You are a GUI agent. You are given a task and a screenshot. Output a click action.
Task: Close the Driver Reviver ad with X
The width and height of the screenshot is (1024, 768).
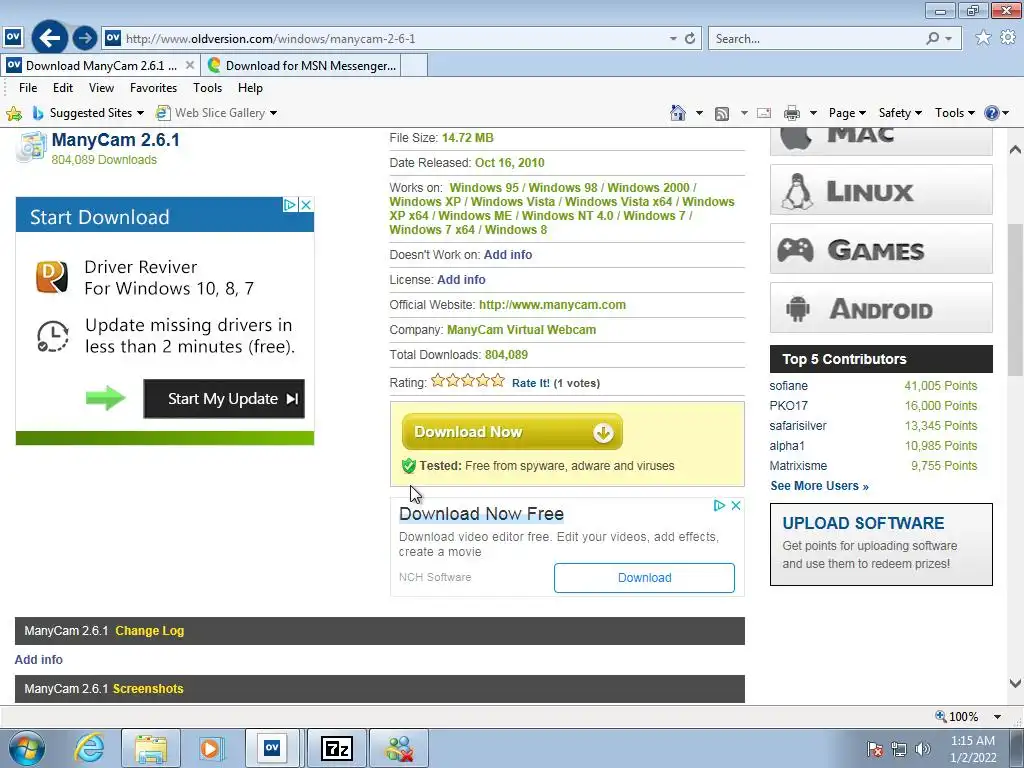pyautogui.click(x=306, y=205)
